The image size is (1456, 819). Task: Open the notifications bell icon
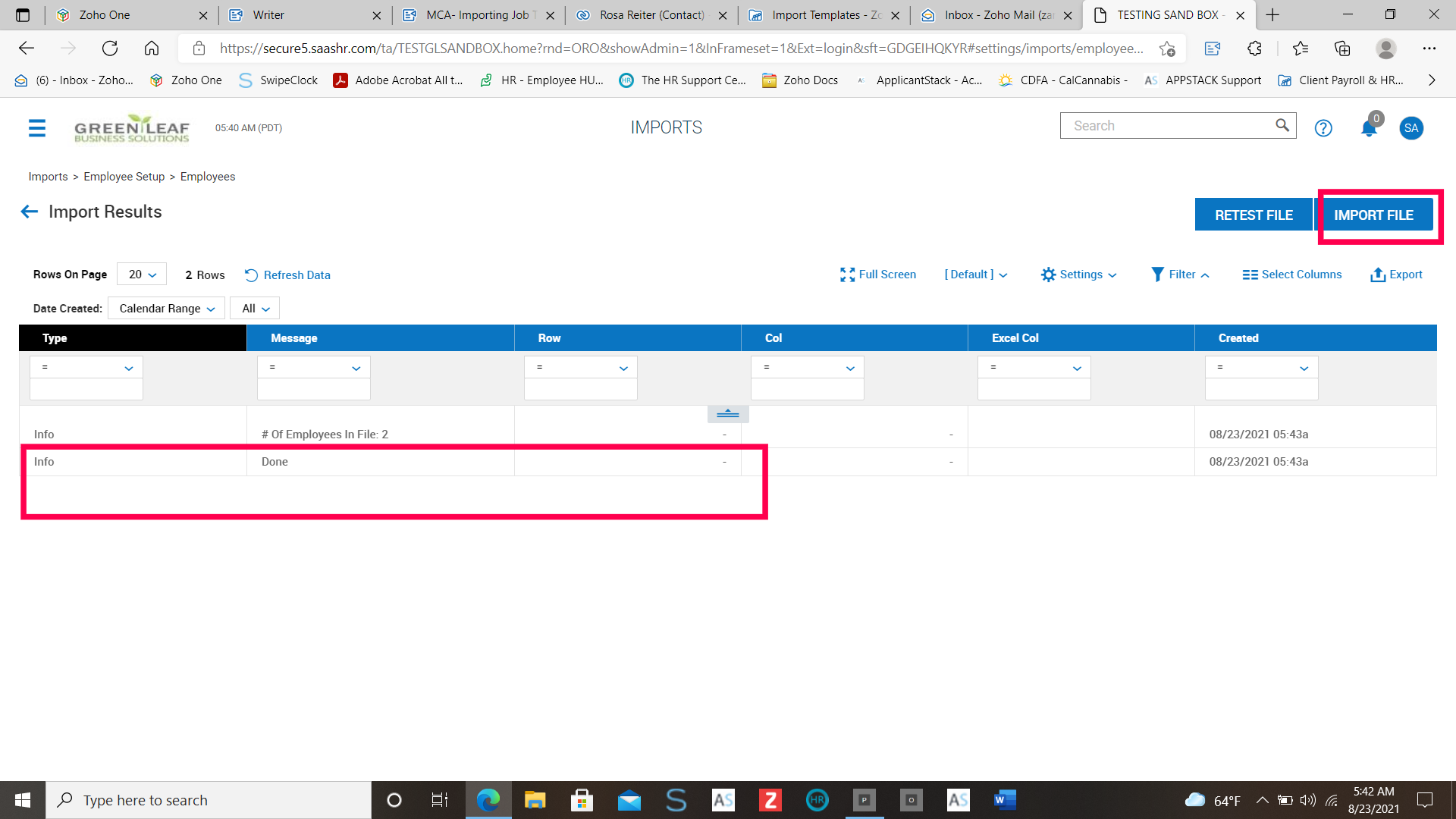(x=1369, y=128)
